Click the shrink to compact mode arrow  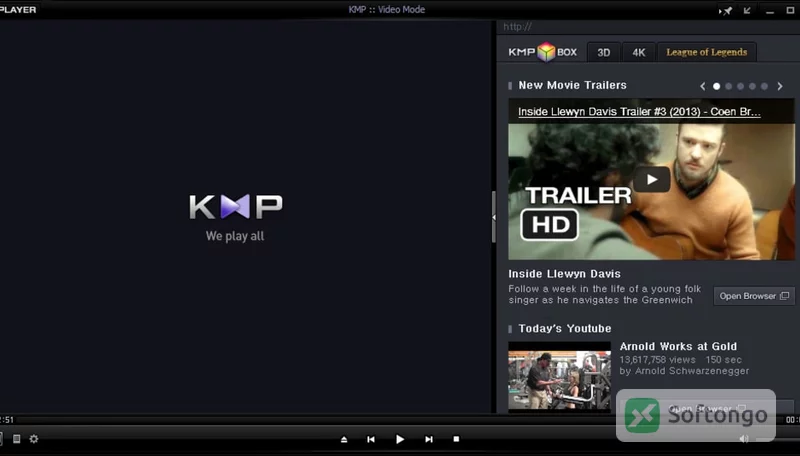(x=747, y=10)
